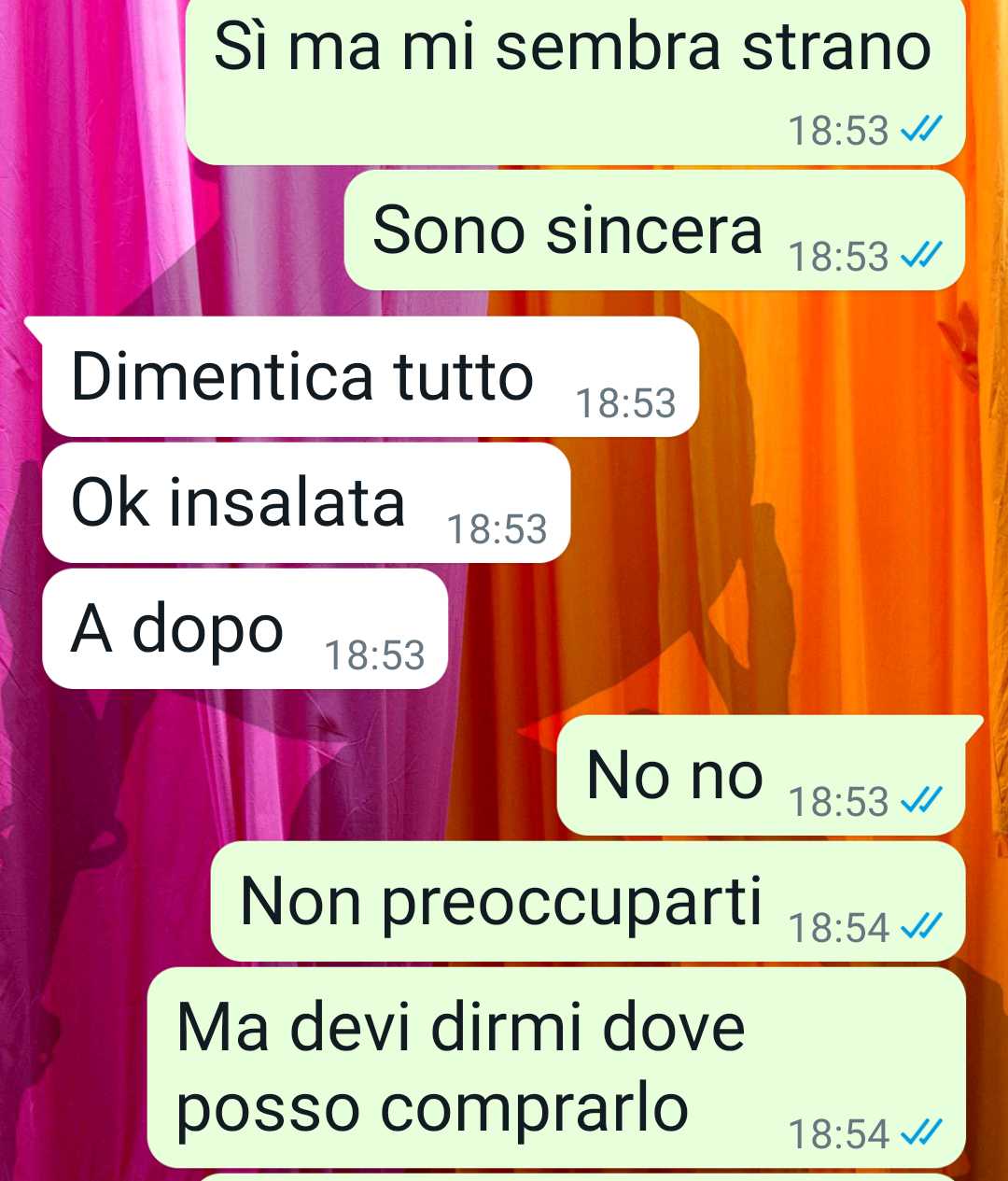Viewport: 1008px width, 1181px height.
Task: Tap the 18:53 timestamp on 'Sono sincera'
Action: pyautogui.click(x=839, y=256)
